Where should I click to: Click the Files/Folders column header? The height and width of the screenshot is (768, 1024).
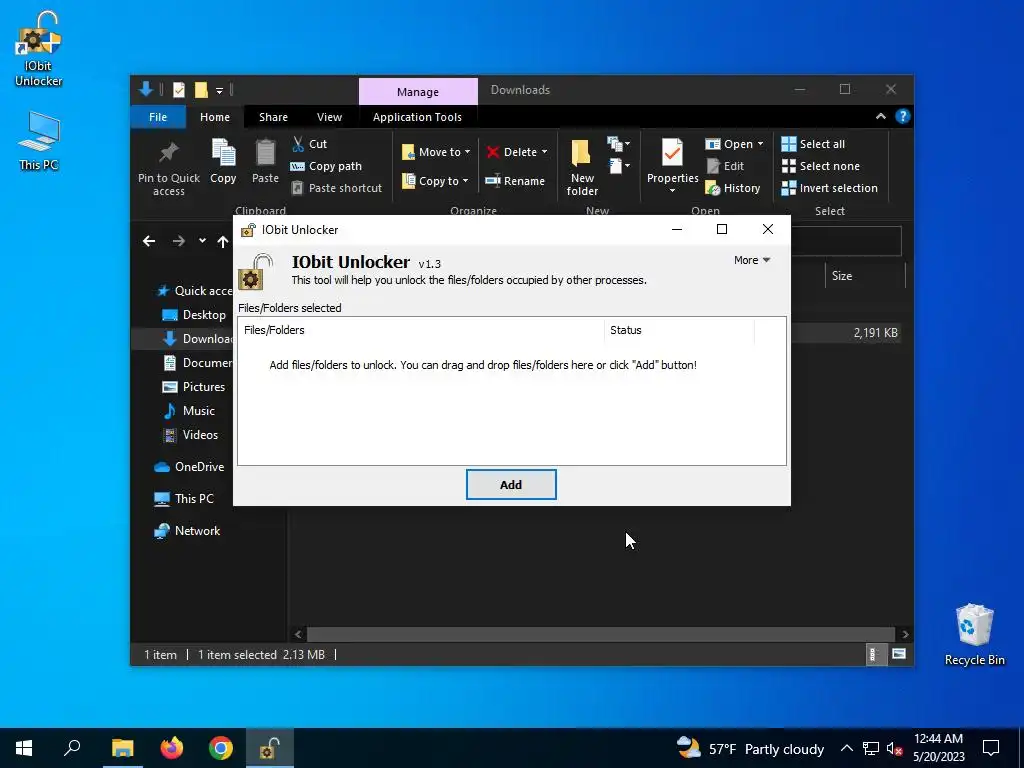(x=421, y=330)
